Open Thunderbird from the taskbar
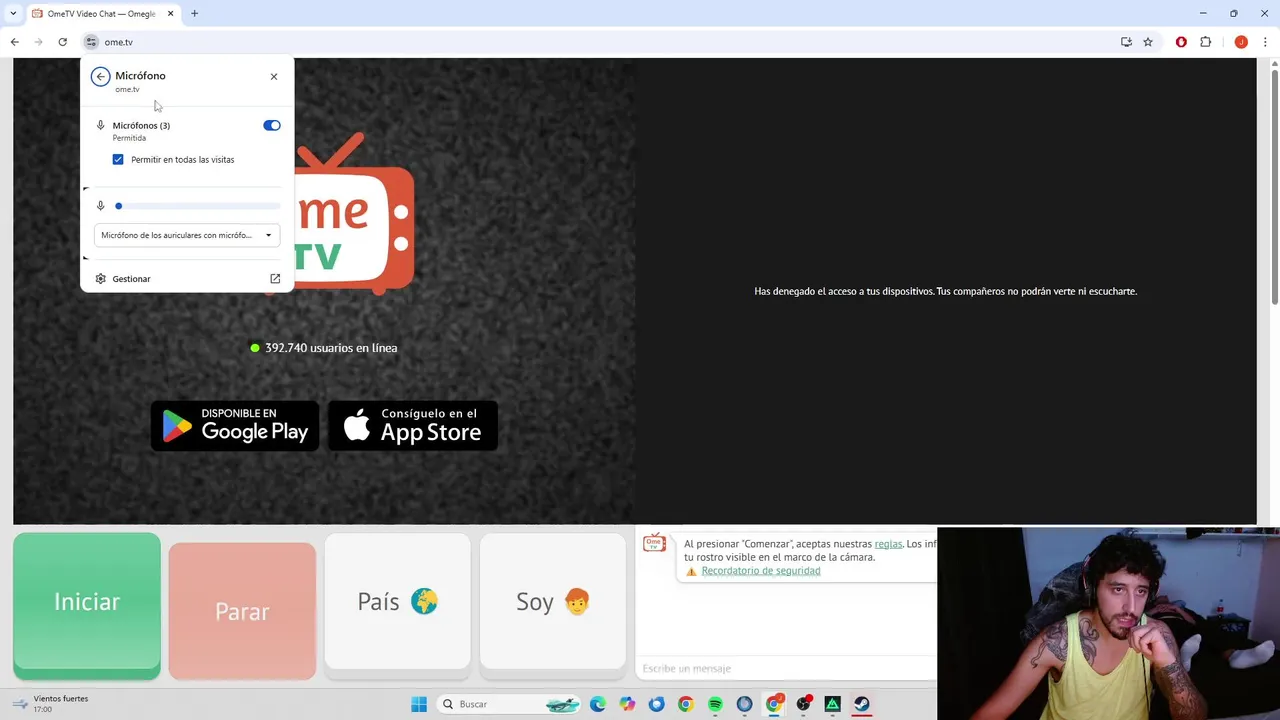The height and width of the screenshot is (720, 1280). [x=656, y=704]
